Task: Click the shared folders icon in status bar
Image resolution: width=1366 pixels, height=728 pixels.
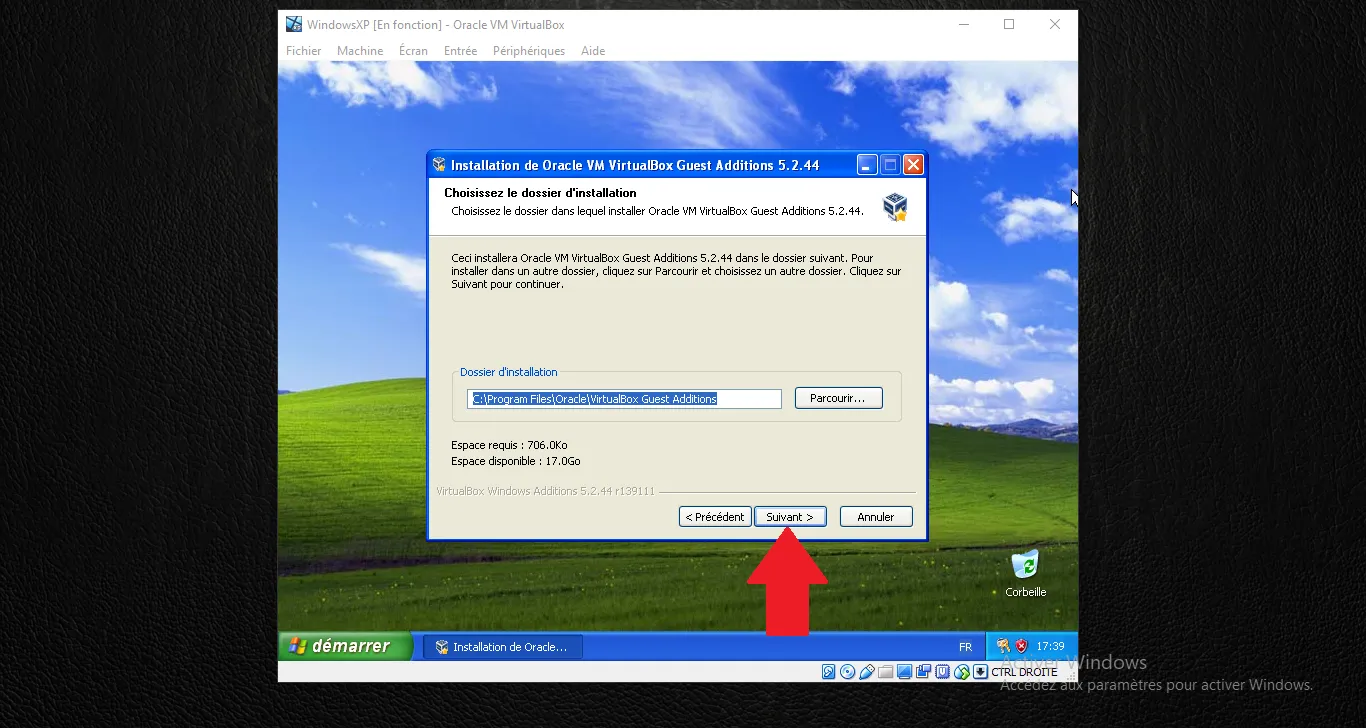Action: [x=886, y=671]
